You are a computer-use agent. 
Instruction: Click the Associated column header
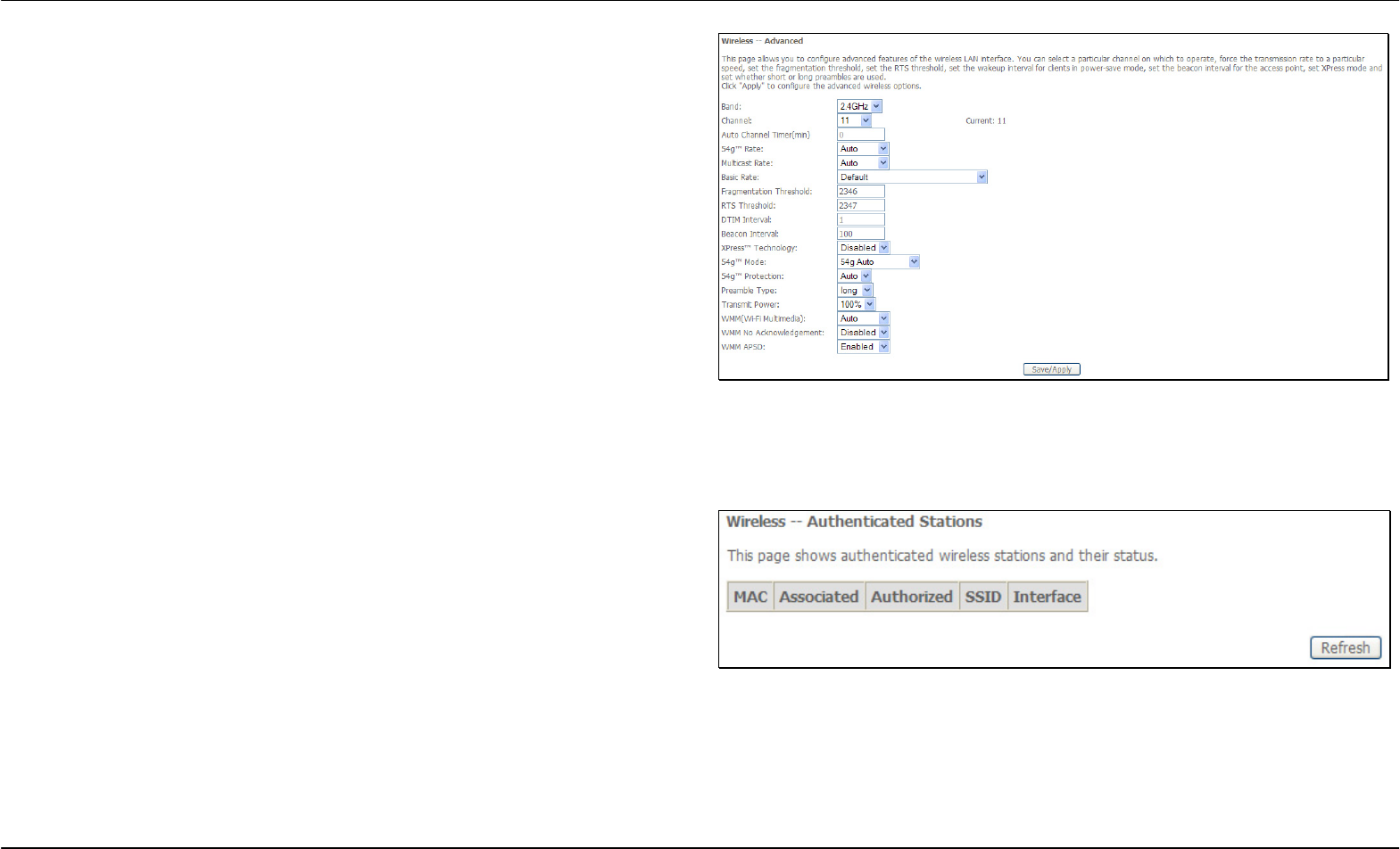(819, 597)
